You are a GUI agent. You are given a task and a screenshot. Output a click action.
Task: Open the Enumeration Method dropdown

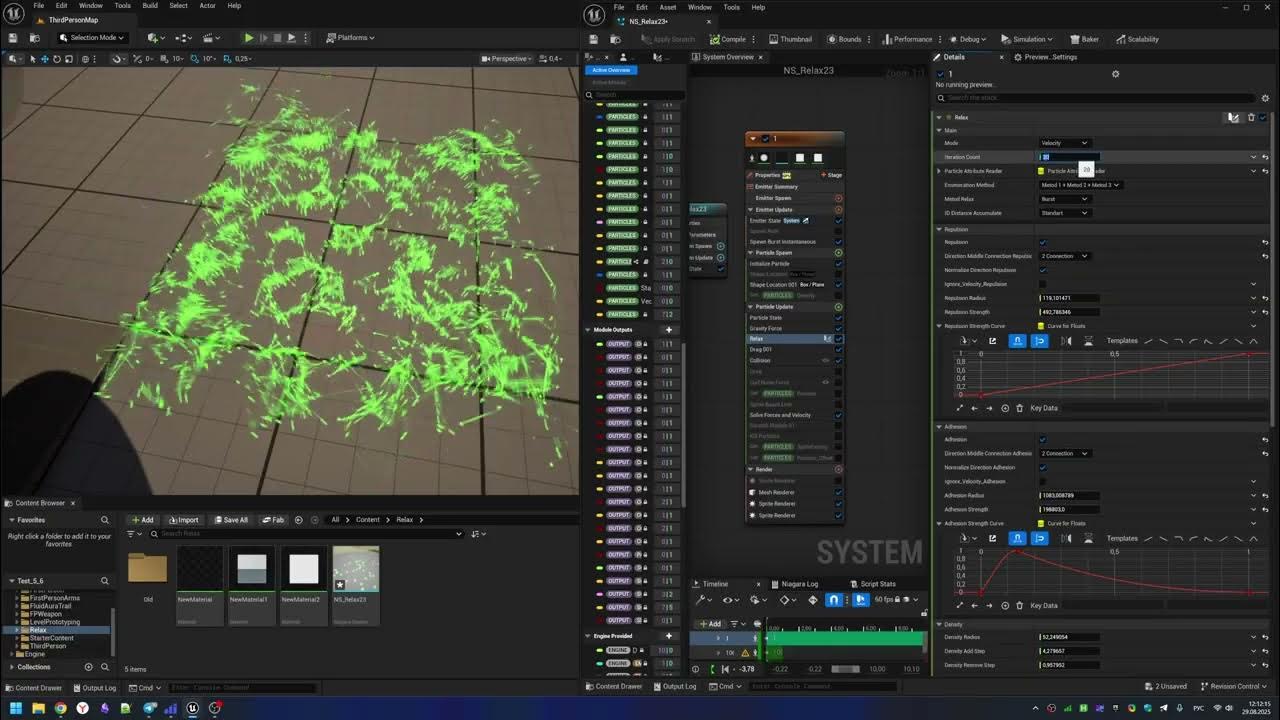(x=1080, y=185)
